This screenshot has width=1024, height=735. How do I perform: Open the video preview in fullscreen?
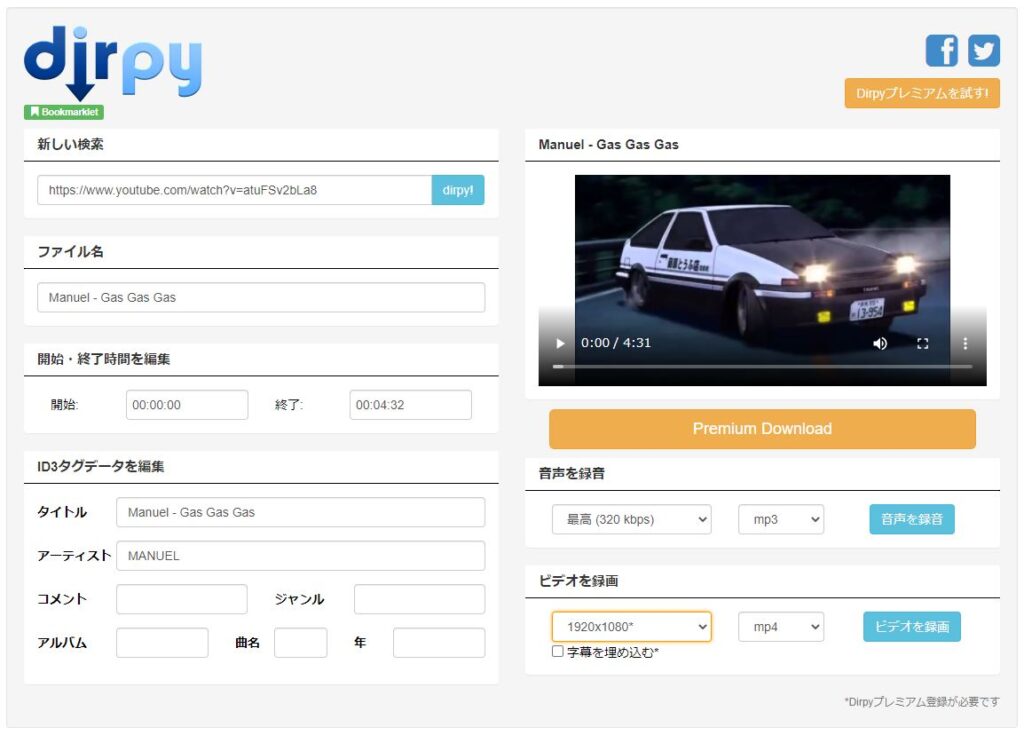coord(922,343)
